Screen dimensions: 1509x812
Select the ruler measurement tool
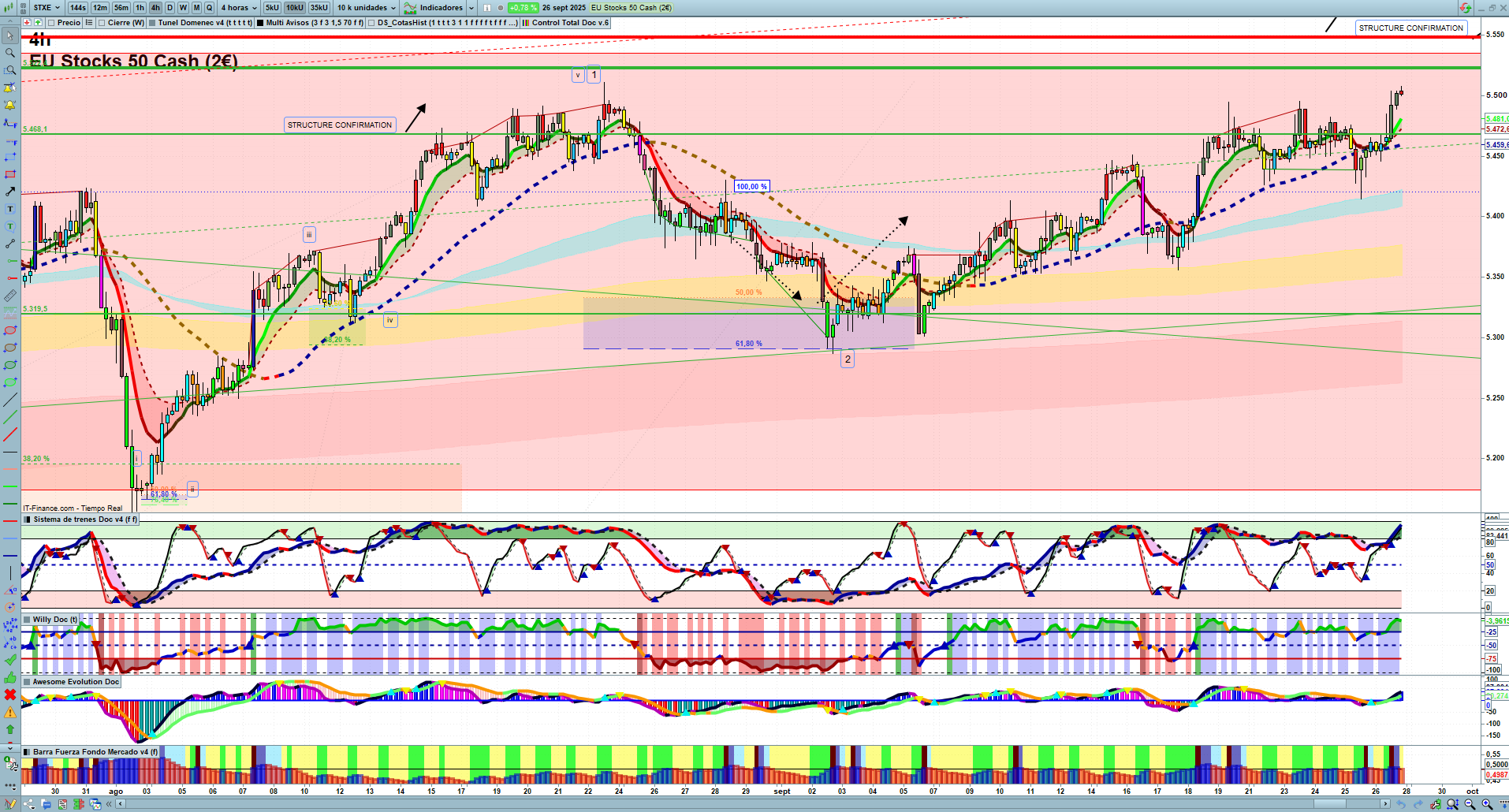[10, 296]
